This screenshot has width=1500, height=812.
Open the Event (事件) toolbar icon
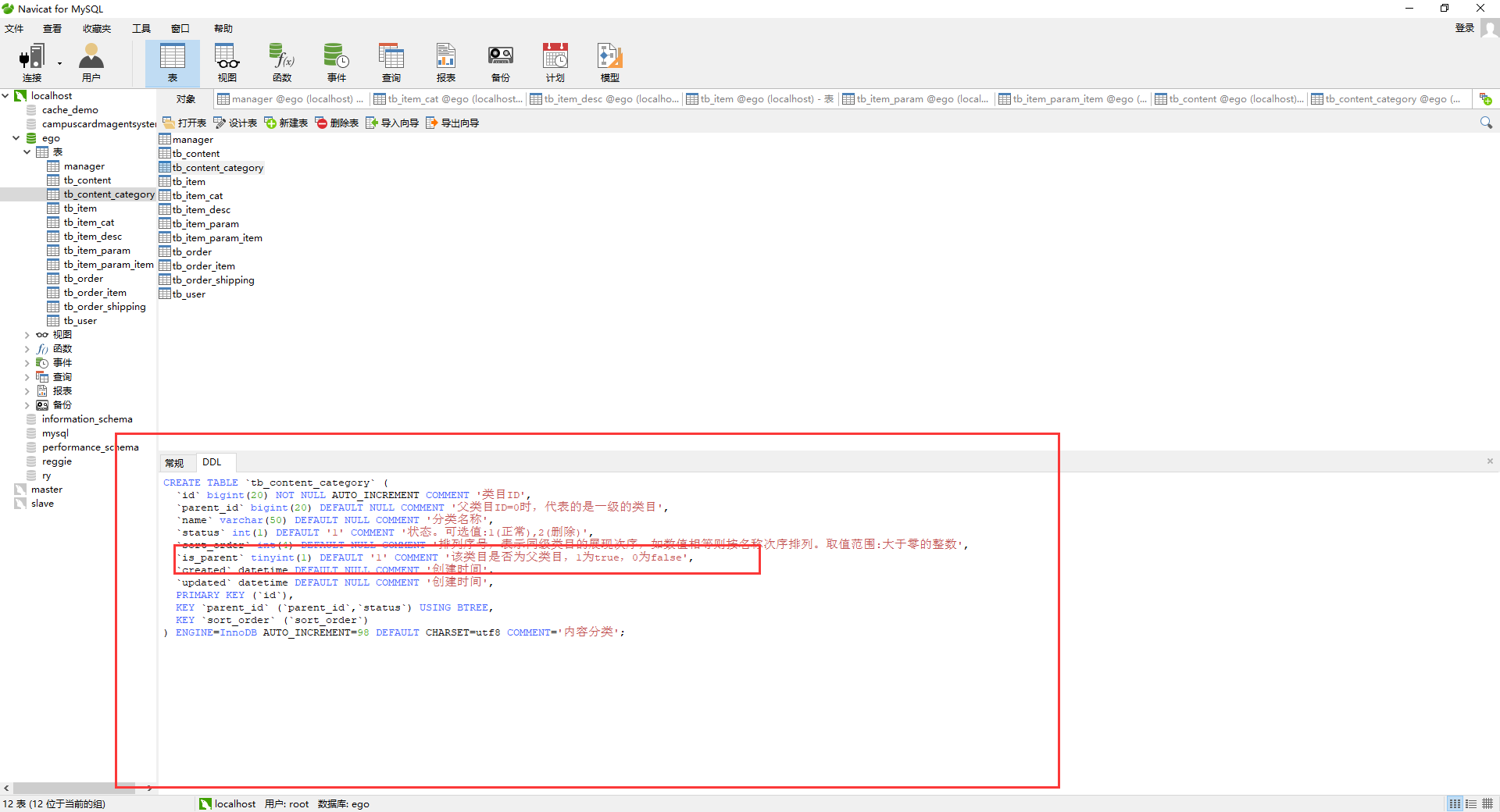coord(337,62)
